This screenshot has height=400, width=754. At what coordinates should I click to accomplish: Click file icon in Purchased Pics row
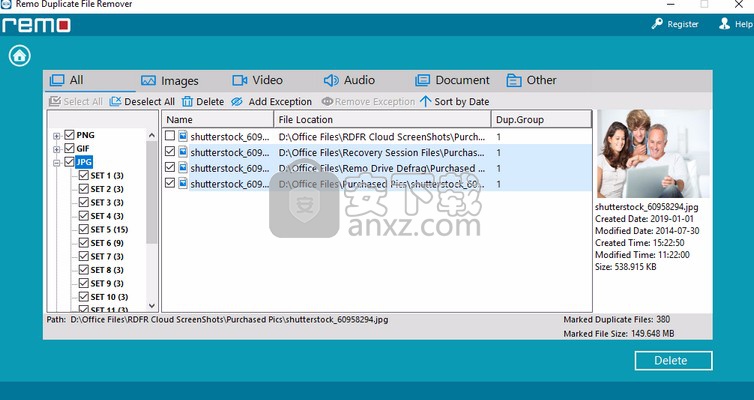pyautogui.click(x=183, y=183)
